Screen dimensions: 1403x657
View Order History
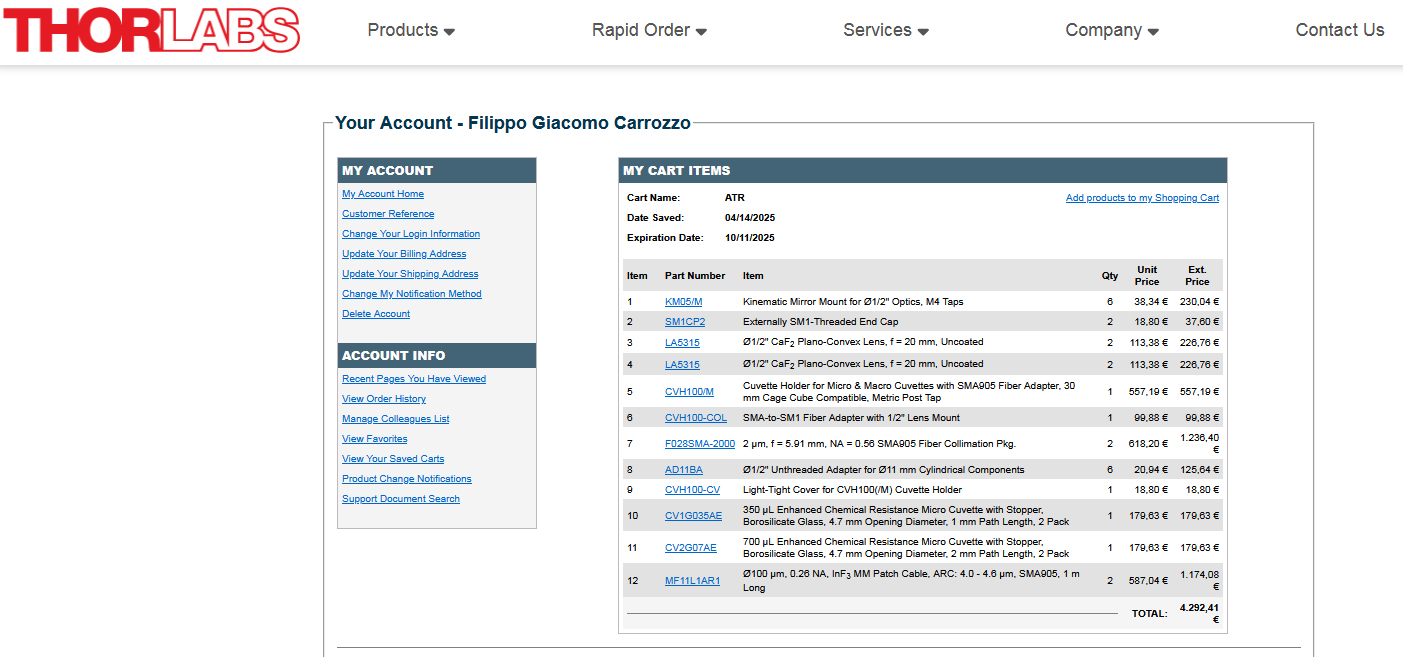pos(384,399)
